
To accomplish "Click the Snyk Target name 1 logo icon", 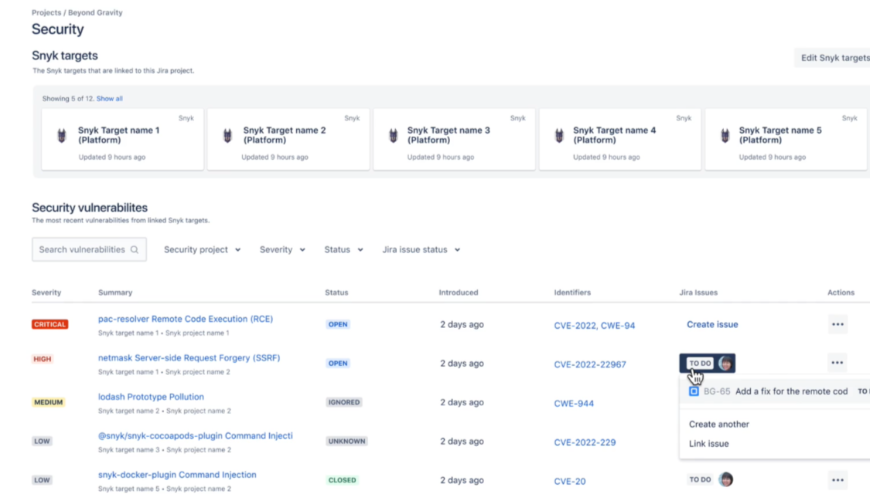I will (x=62, y=135).
